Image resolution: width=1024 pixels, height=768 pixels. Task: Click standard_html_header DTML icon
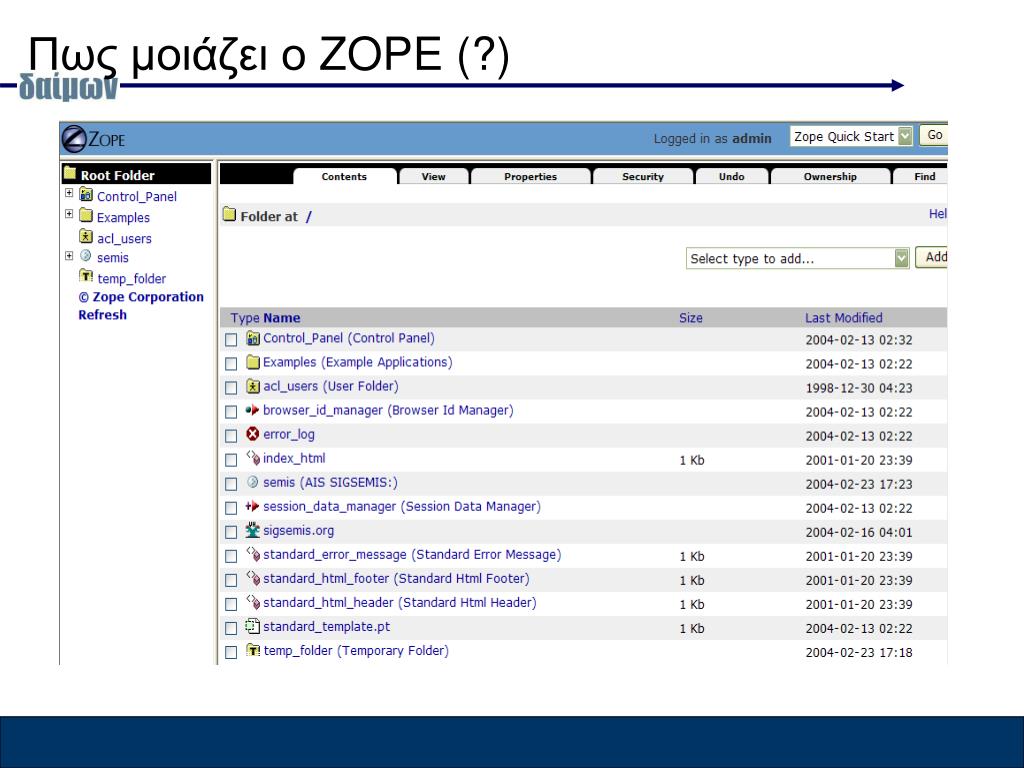pyautogui.click(x=253, y=602)
